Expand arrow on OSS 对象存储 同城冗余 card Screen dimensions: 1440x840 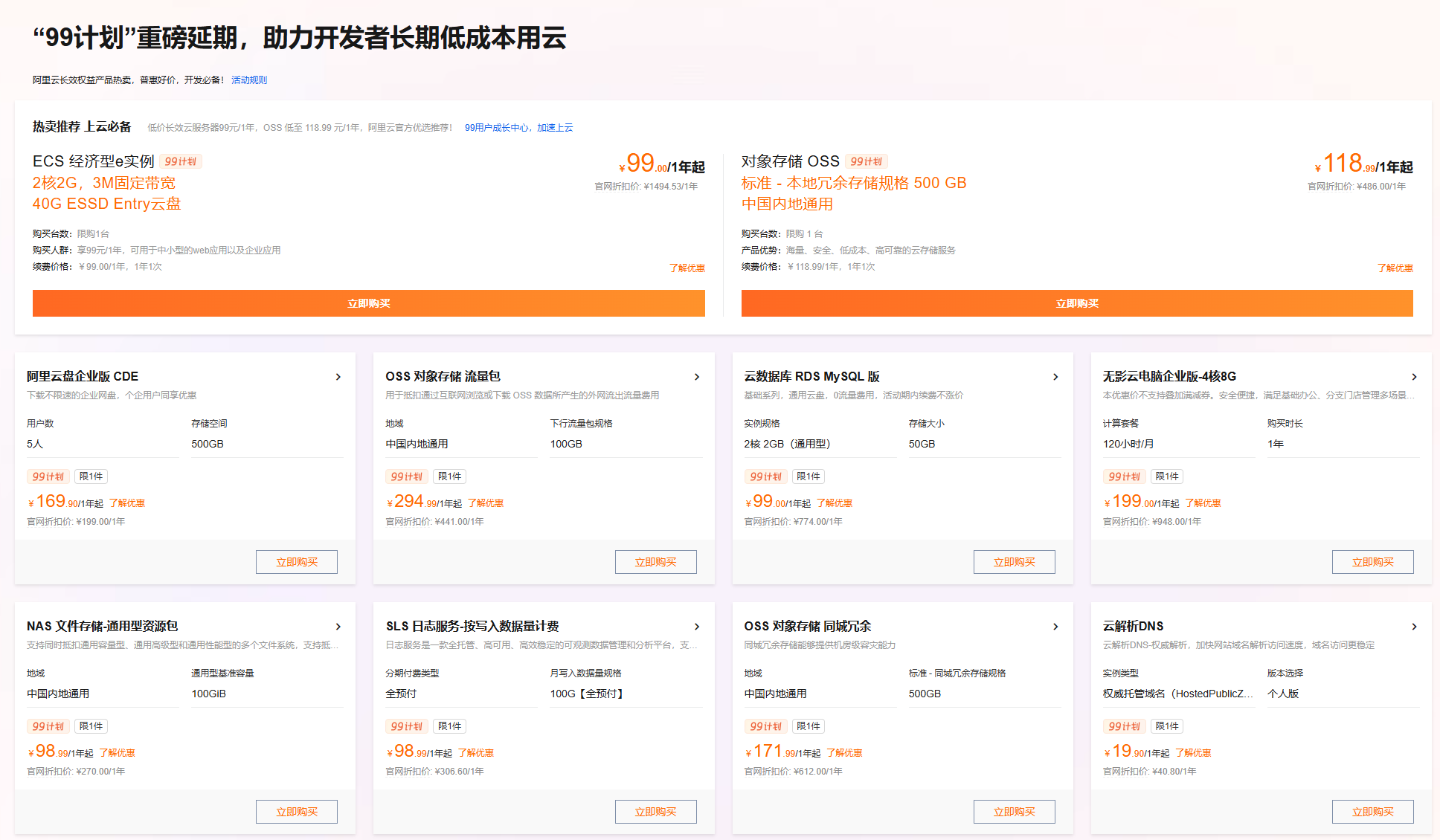click(1055, 627)
